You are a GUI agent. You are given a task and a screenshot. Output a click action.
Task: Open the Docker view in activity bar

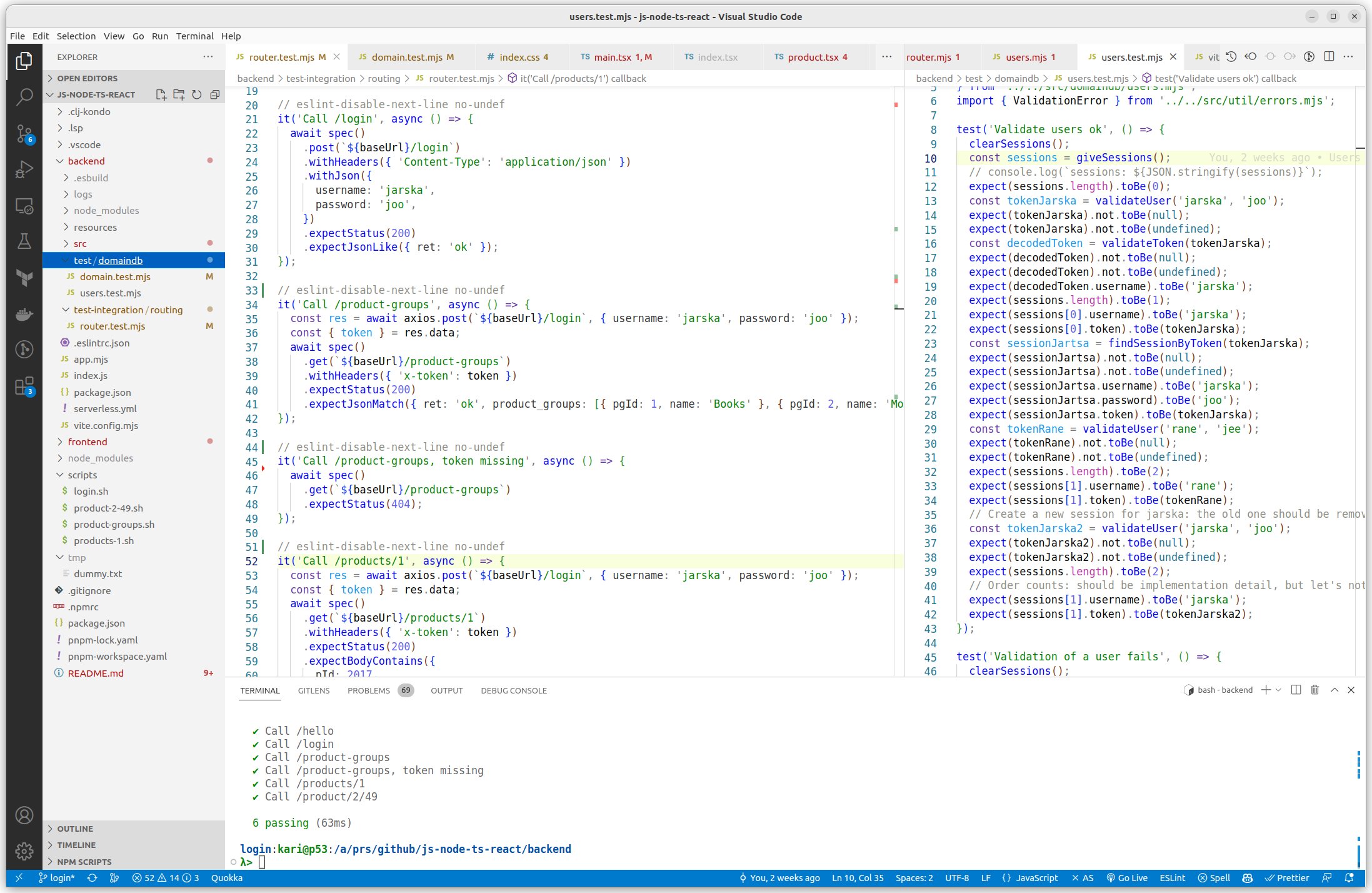pos(24,314)
